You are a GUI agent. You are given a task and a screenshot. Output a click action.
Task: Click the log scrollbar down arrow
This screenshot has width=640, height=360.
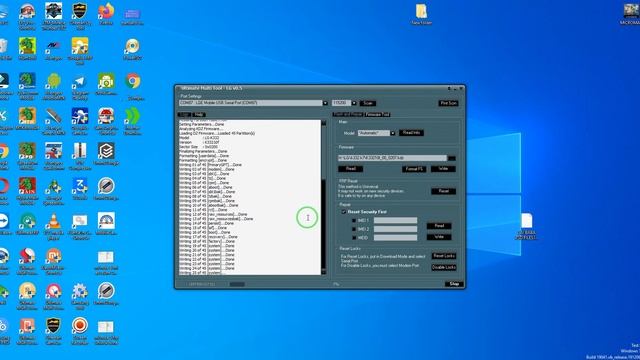pos(324,272)
